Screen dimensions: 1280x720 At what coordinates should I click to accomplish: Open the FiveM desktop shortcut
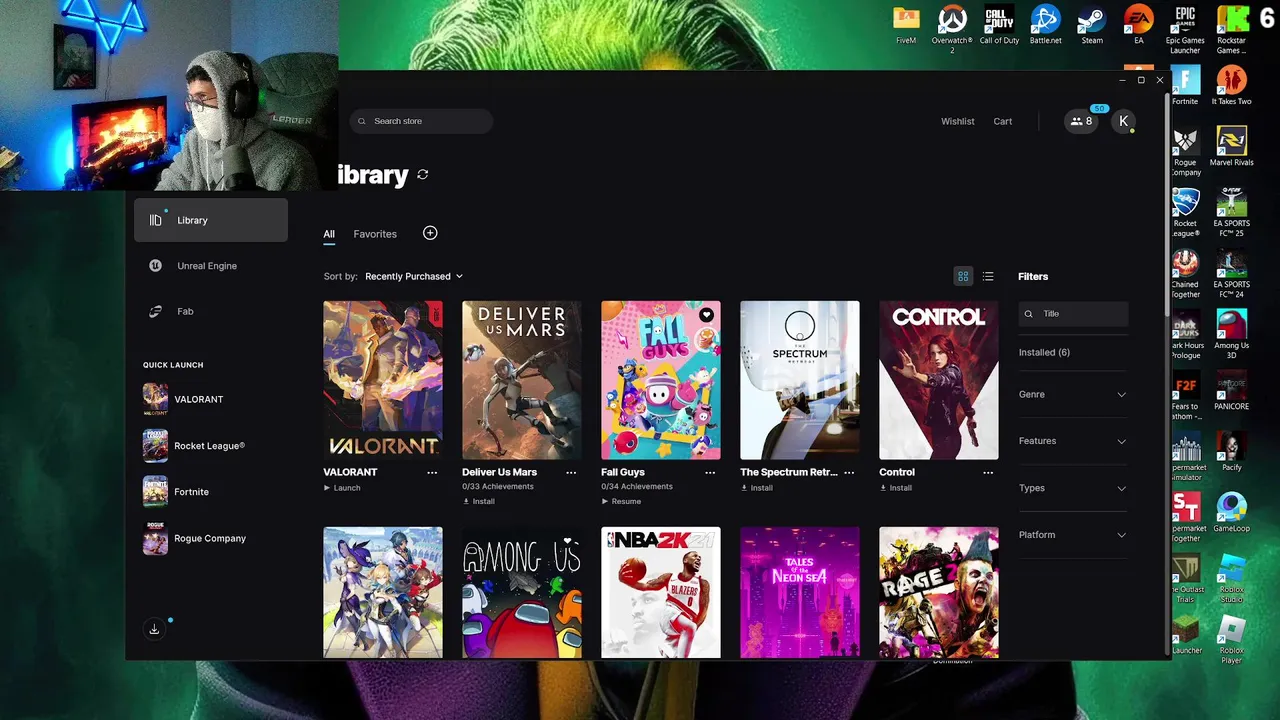pos(906,25)
